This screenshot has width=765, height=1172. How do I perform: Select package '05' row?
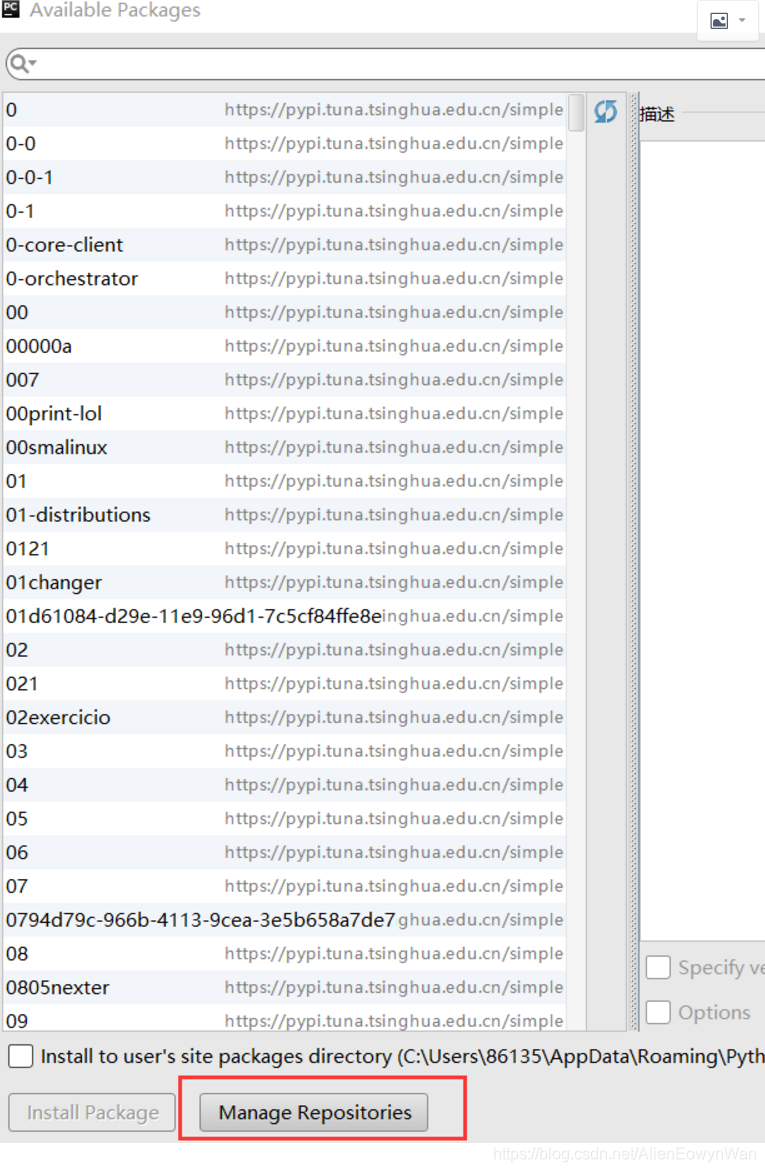coord(284,818)
